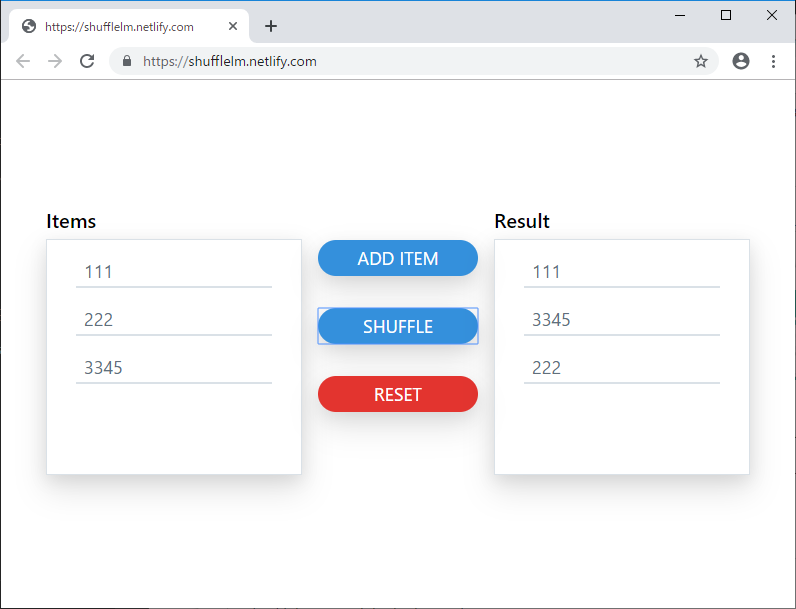Select the Items field containing 3345

174,368
